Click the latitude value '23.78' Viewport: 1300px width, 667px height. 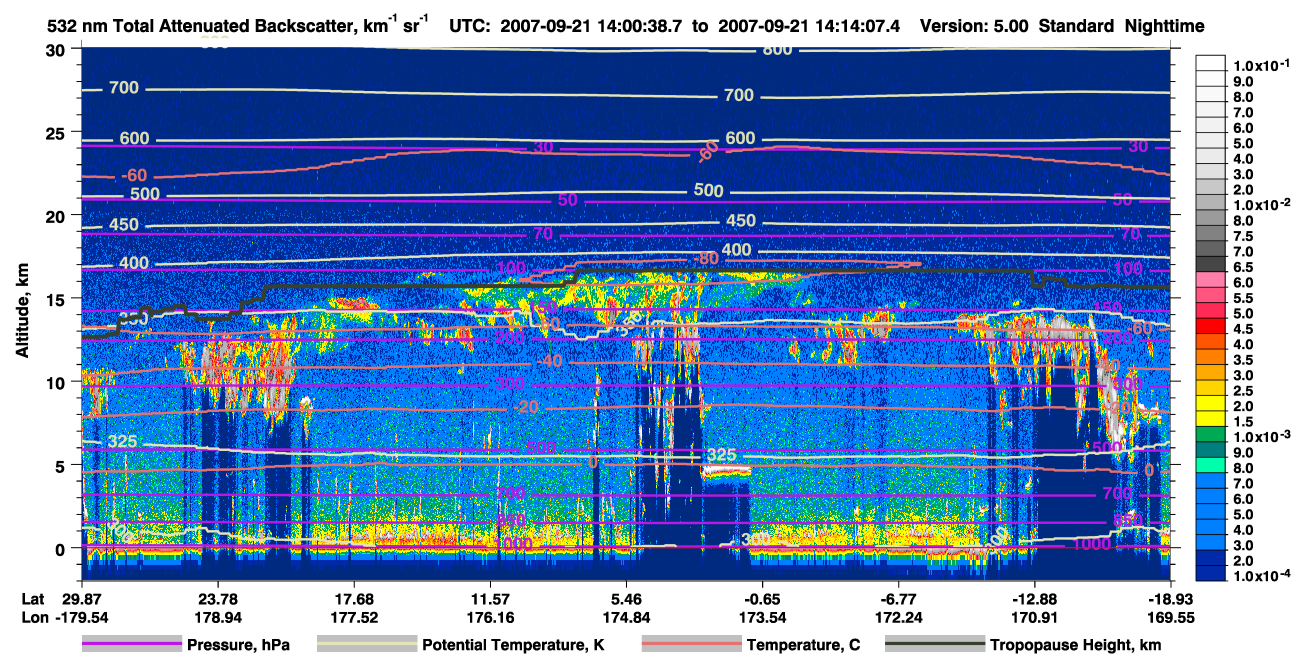219,598
